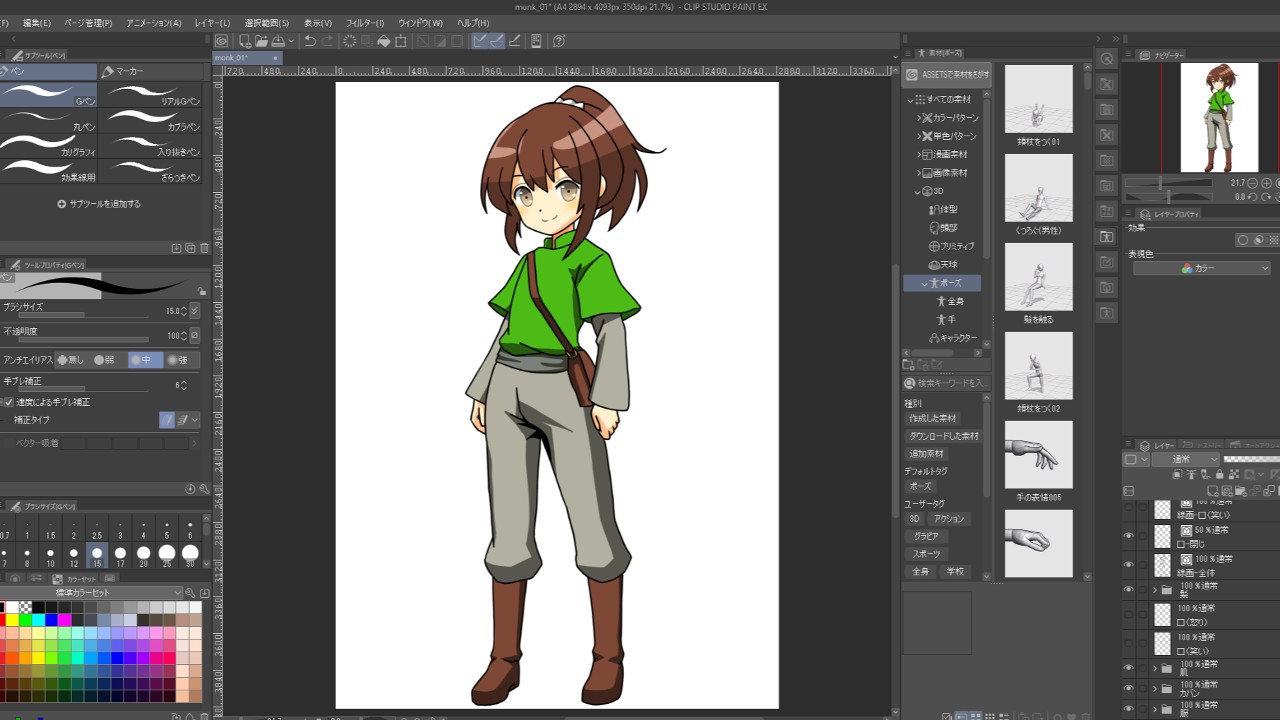Hide the 髪 folder layer

[x=1129, y=590]
